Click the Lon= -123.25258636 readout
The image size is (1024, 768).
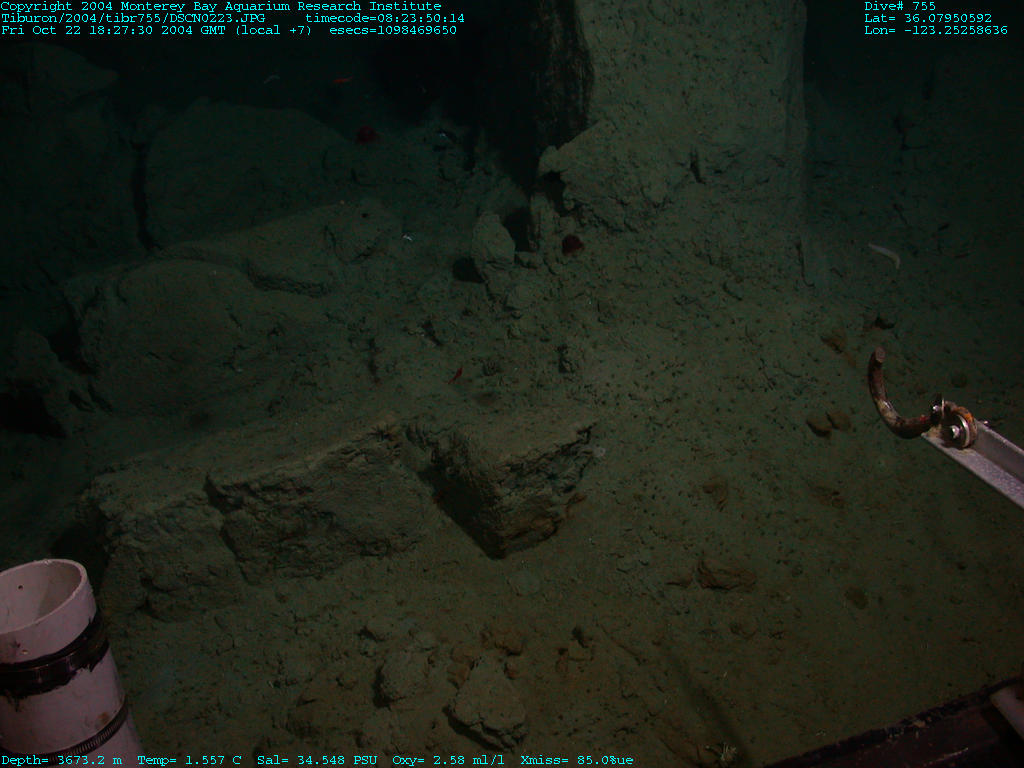[935, 30]
